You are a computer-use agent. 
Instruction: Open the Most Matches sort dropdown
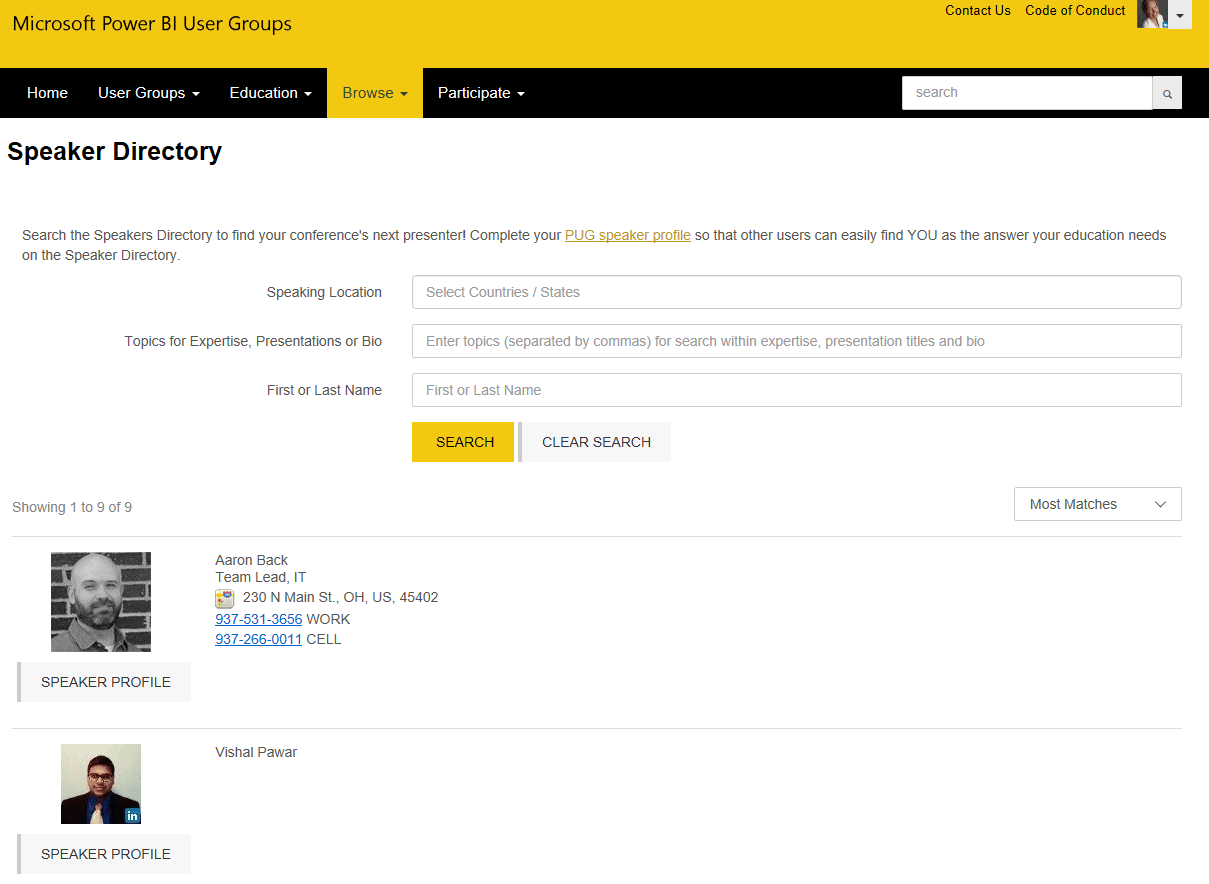[x=1097, y=504]
